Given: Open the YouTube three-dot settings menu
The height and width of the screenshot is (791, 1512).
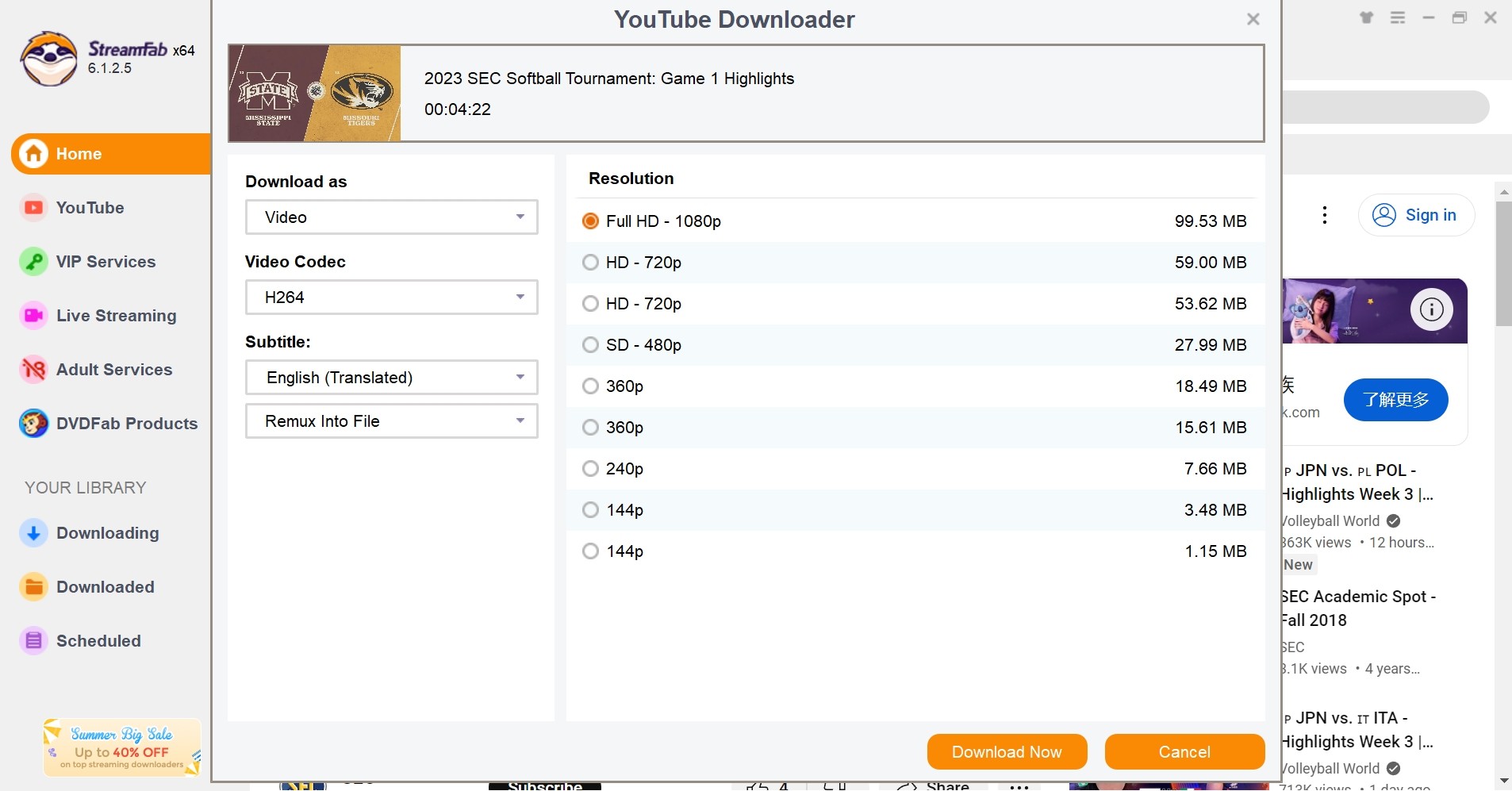Looking at the screenshot, I should (x=1325, y=215).
